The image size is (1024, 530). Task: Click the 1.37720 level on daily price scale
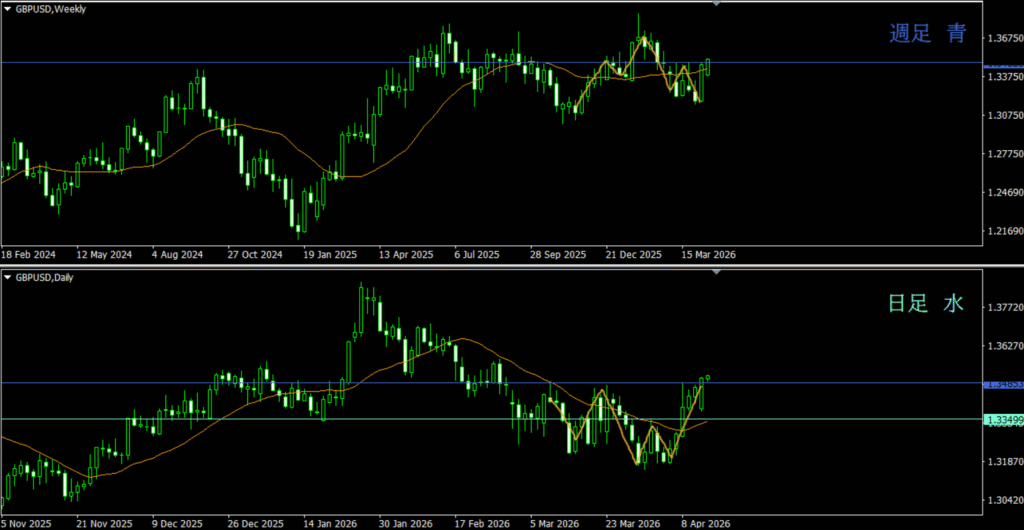(x=1000, y=308)
